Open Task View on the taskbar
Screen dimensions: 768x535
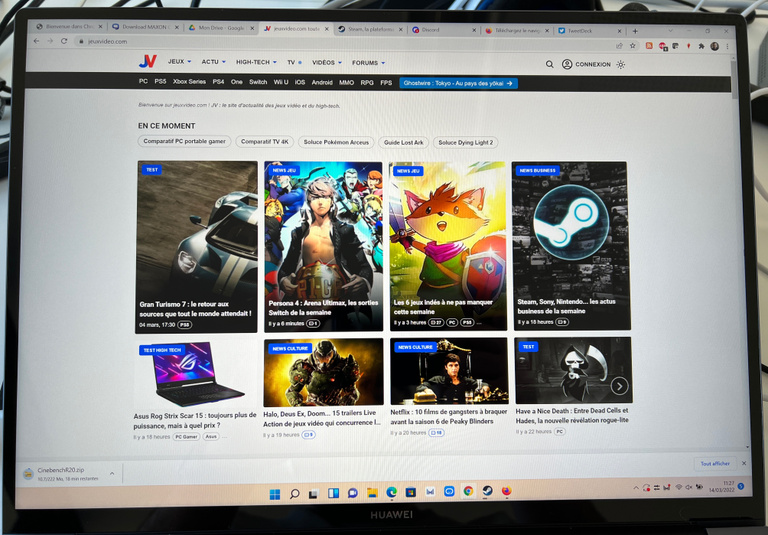pos(313,493)
